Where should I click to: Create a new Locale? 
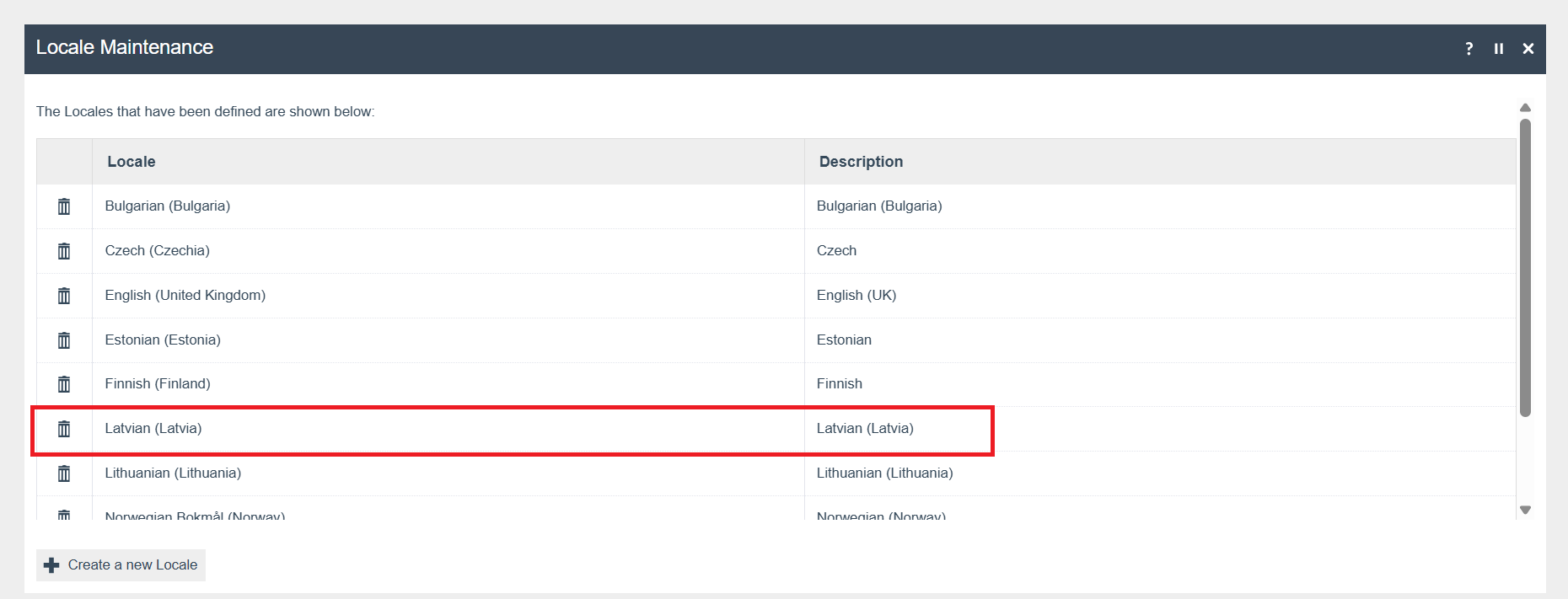coord(121,565)
